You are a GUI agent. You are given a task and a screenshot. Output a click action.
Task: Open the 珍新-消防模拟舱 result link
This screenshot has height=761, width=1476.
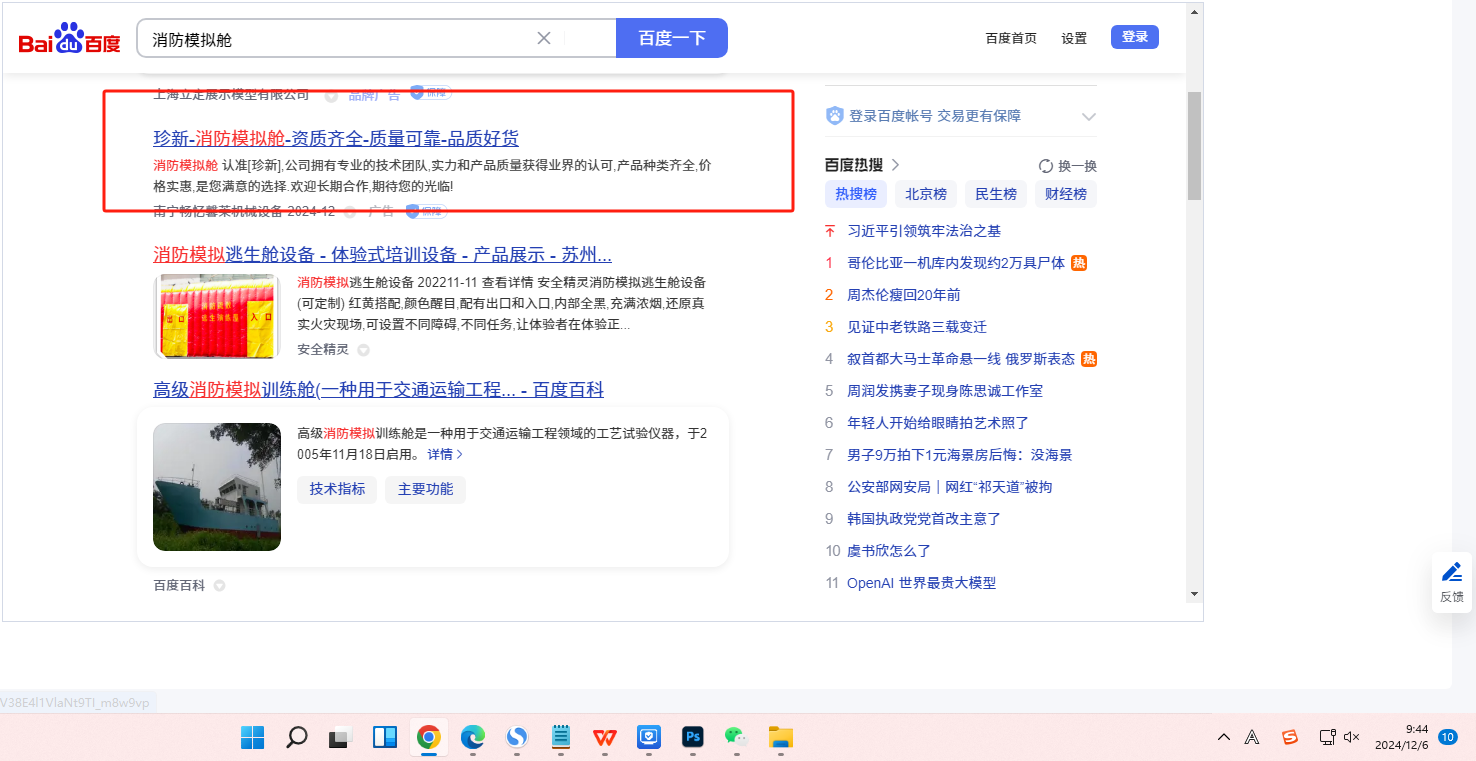click(335, 138)
